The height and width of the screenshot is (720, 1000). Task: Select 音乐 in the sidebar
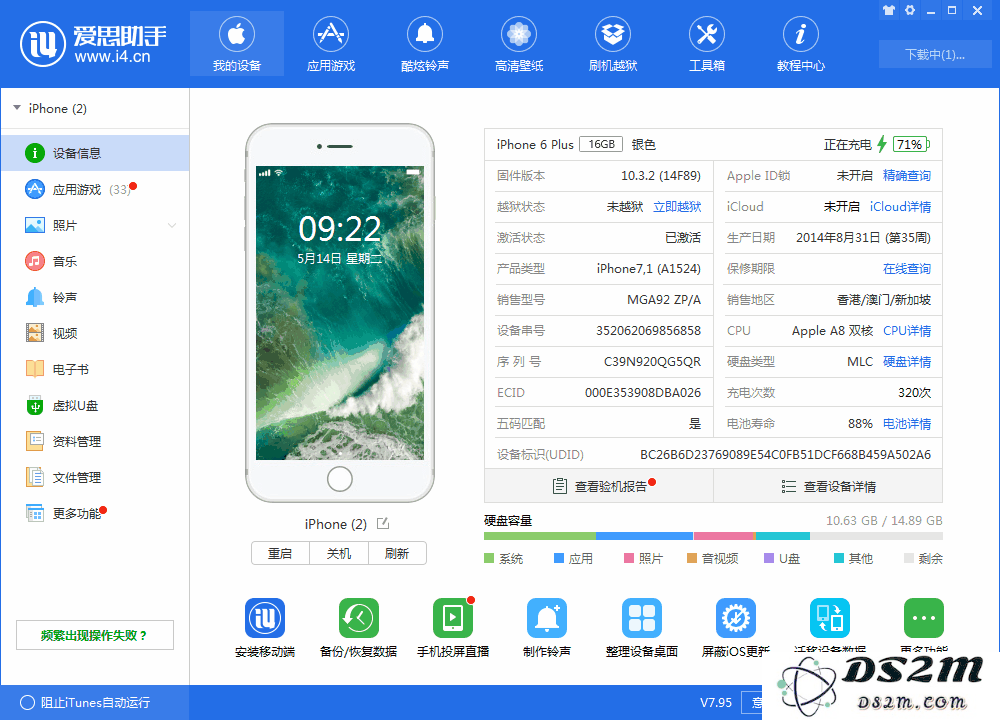click(95, 261)
